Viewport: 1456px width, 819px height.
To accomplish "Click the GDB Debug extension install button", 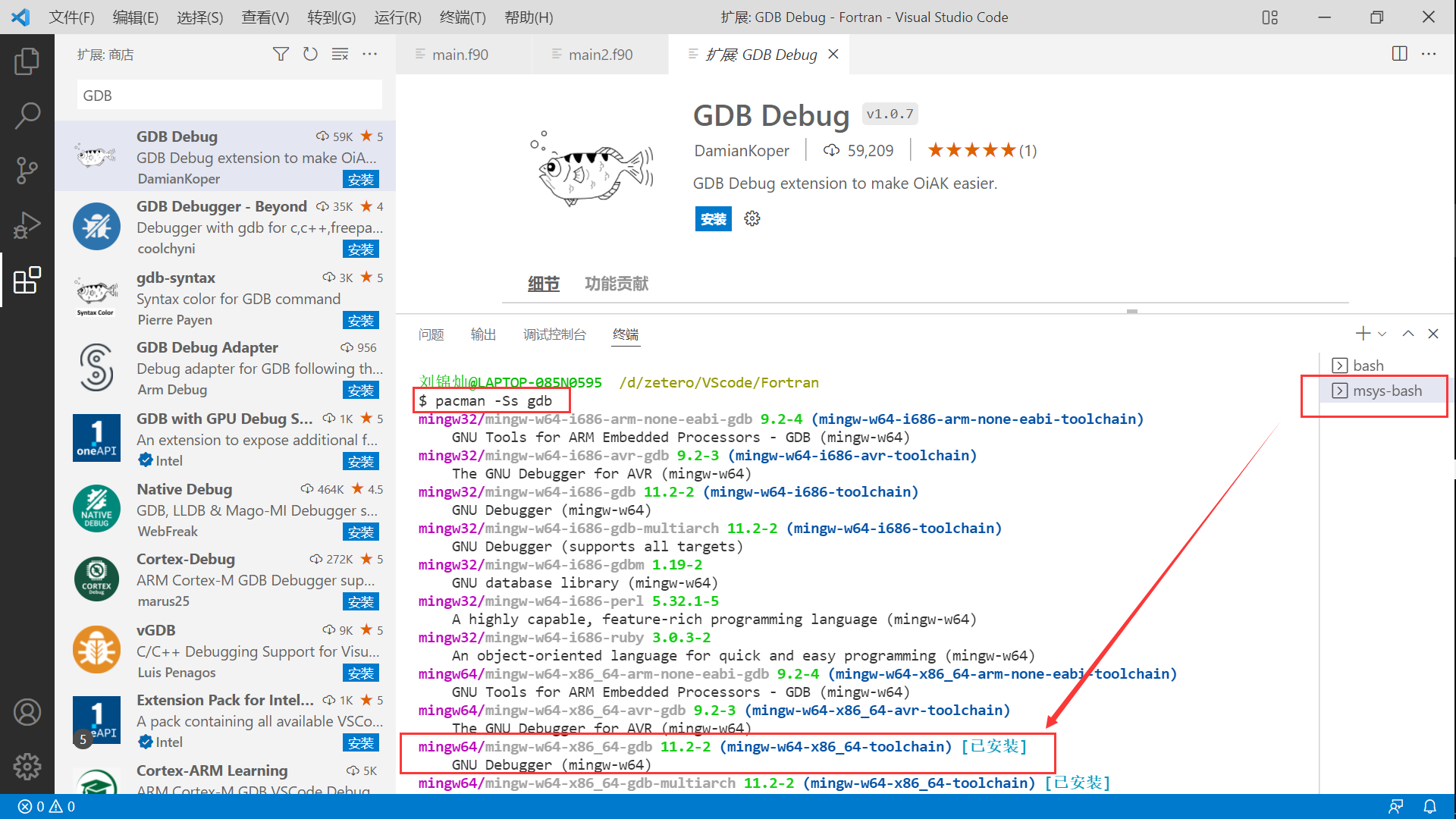I will (714, 218).
